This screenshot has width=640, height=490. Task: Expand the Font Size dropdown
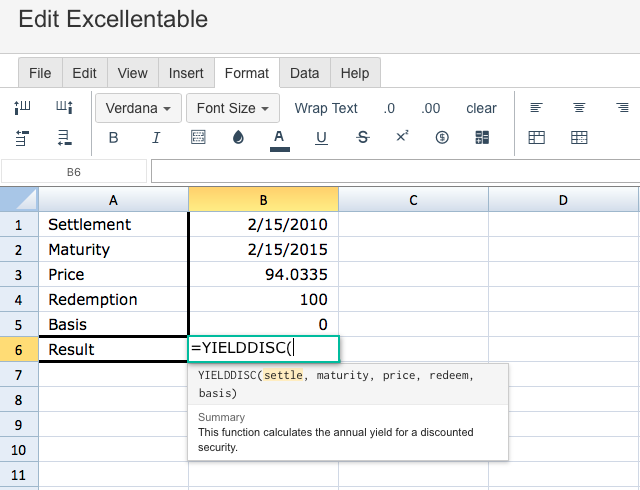click(233, 108)
